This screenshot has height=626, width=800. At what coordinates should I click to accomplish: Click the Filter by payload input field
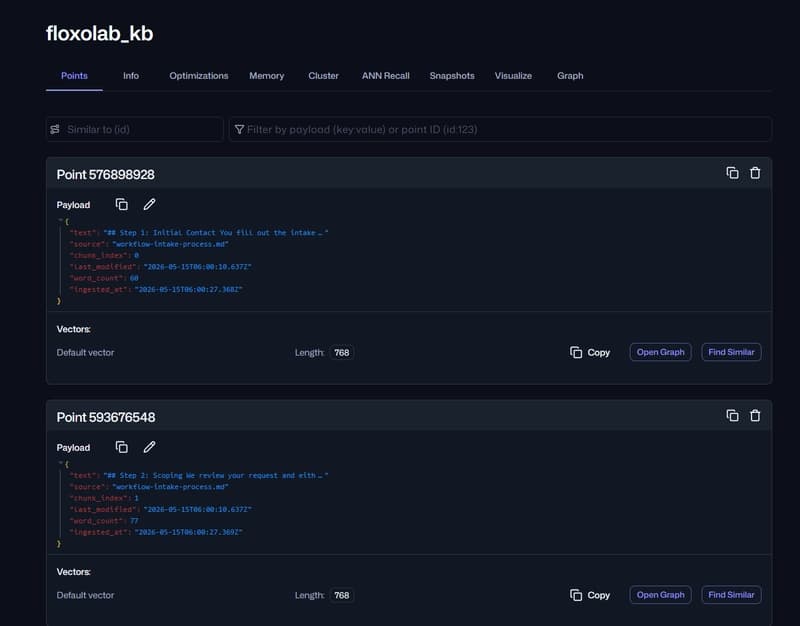point(500,130)
